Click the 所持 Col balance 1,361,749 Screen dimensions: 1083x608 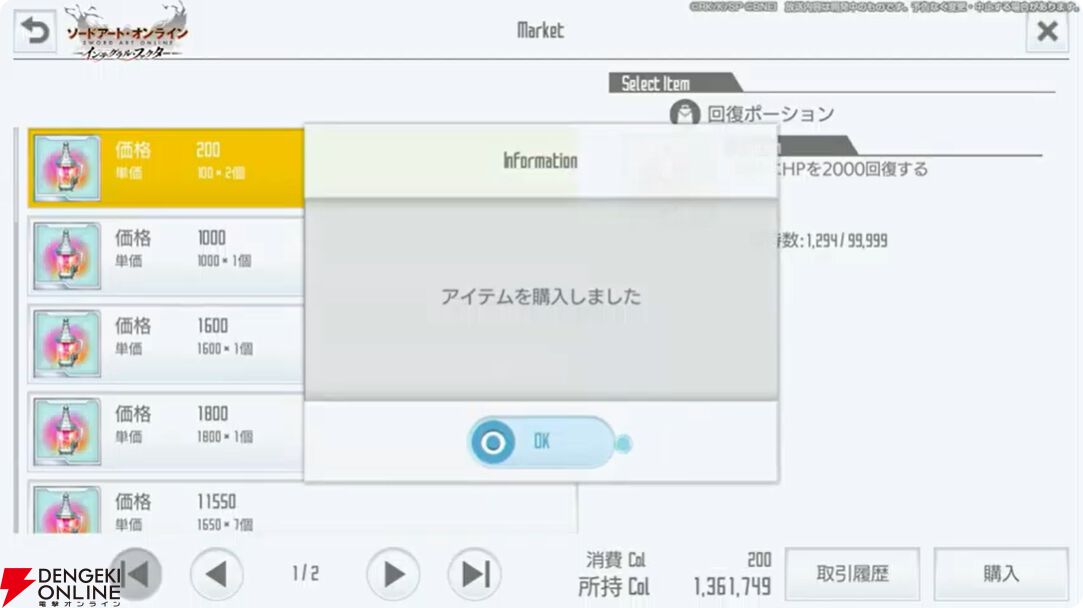pyautogui.click(x=732, y=587)
